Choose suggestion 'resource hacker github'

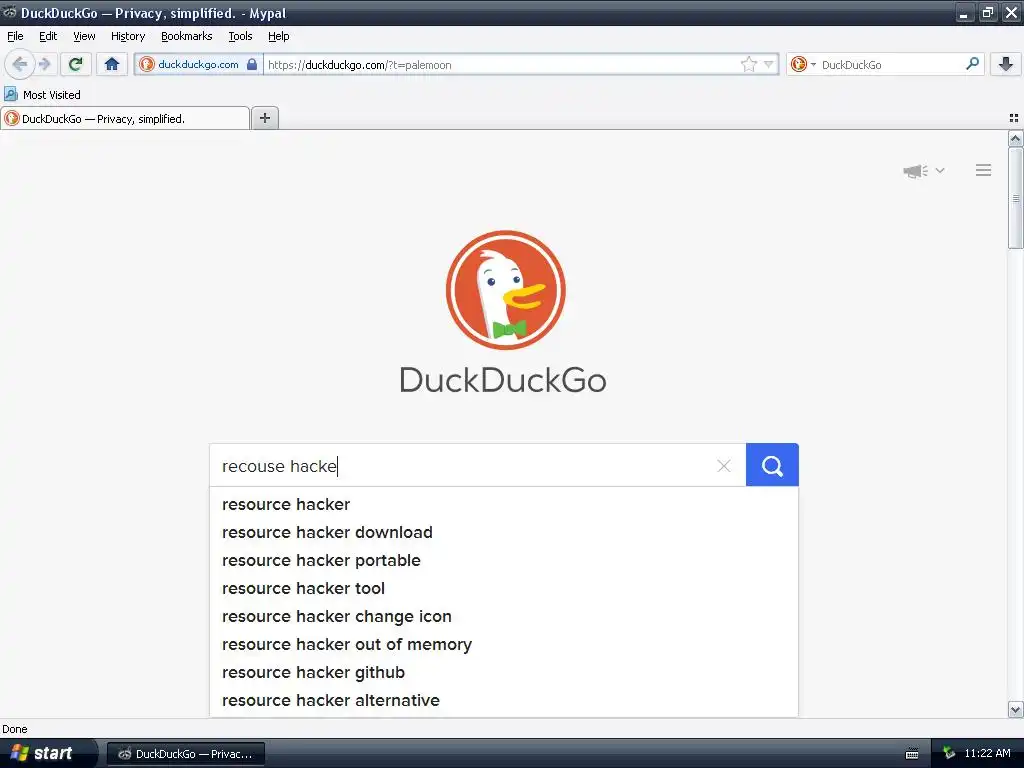(504, 673)
